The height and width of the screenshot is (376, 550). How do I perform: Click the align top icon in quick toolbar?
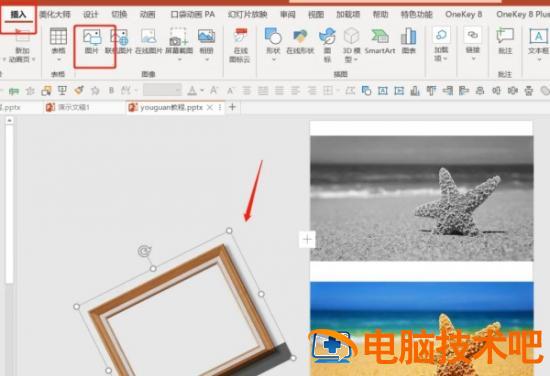(431, 91)
